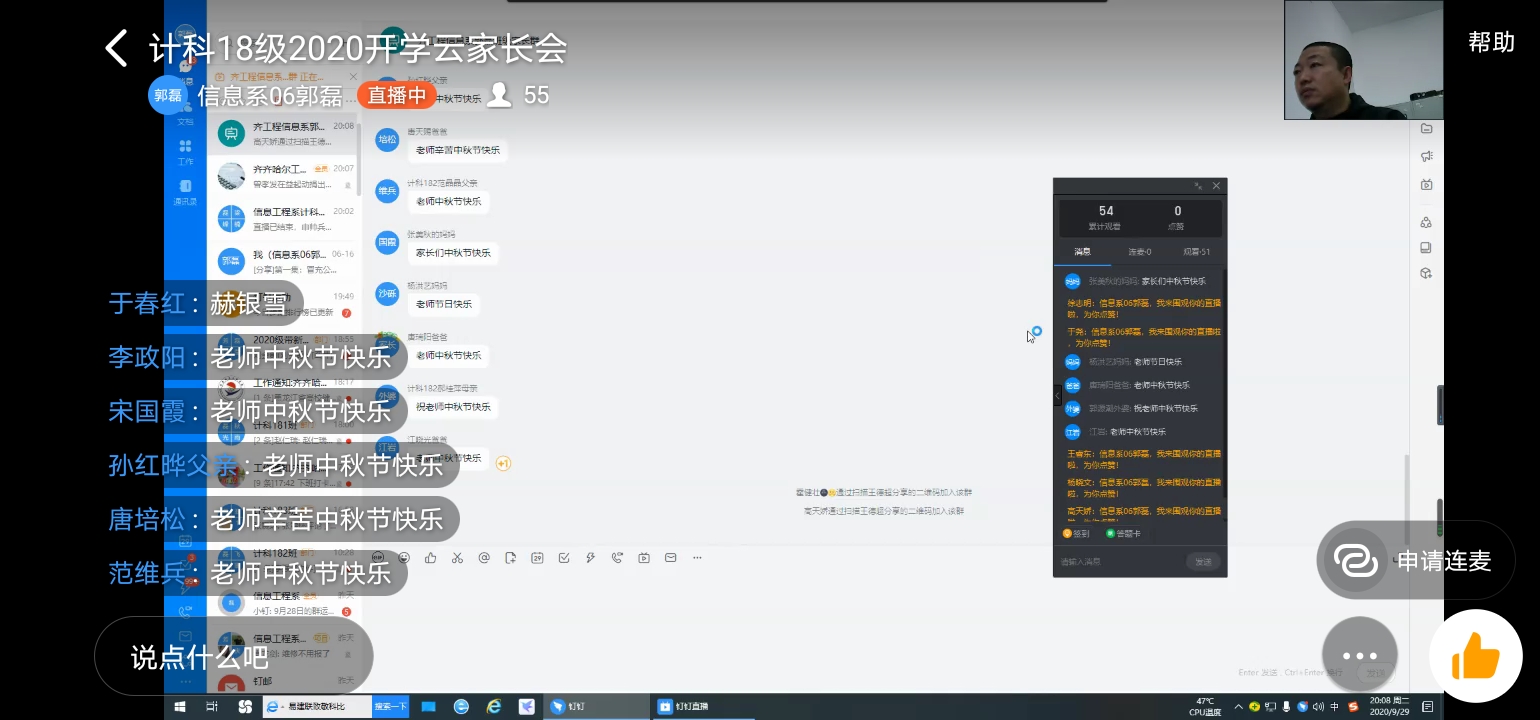Click the 签到 check-in button in live panel
Screen dimensions: 1540x720
coord(1076,534)
